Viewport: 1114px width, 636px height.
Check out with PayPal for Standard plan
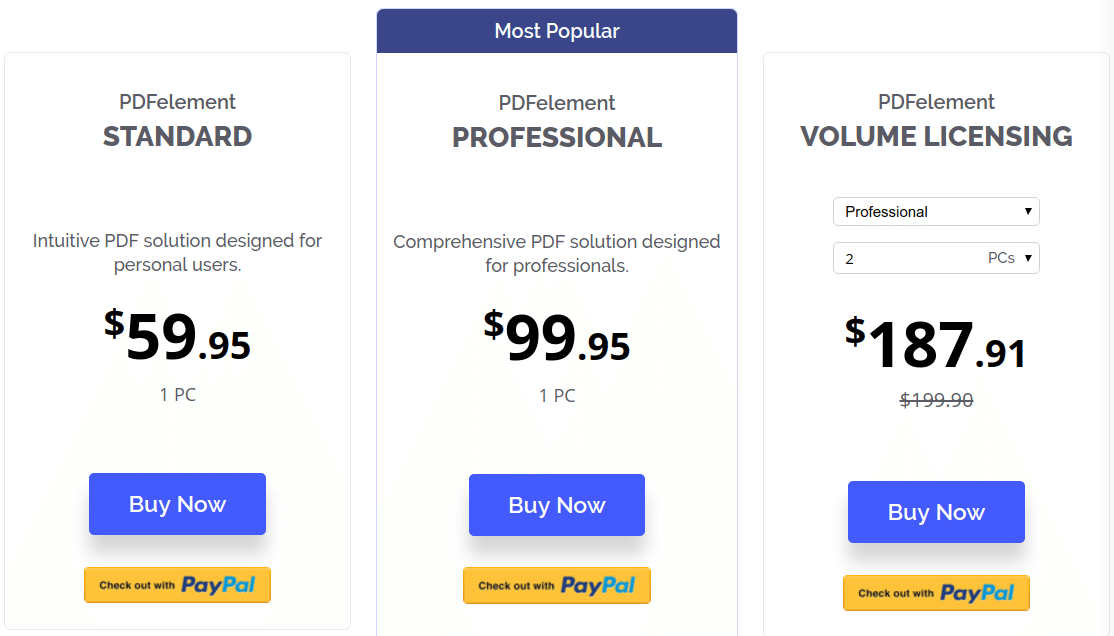[x=177, y=585]
